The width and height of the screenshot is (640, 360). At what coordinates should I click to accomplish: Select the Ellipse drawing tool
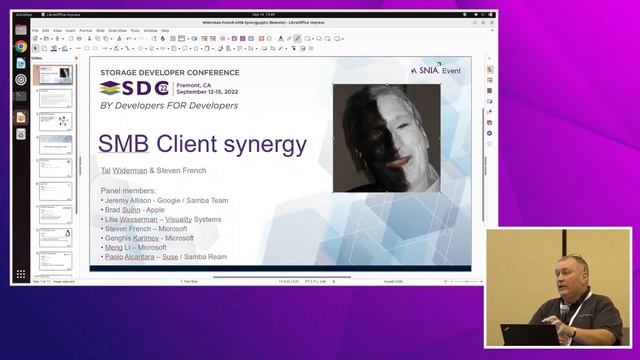[x=95, y=49]
